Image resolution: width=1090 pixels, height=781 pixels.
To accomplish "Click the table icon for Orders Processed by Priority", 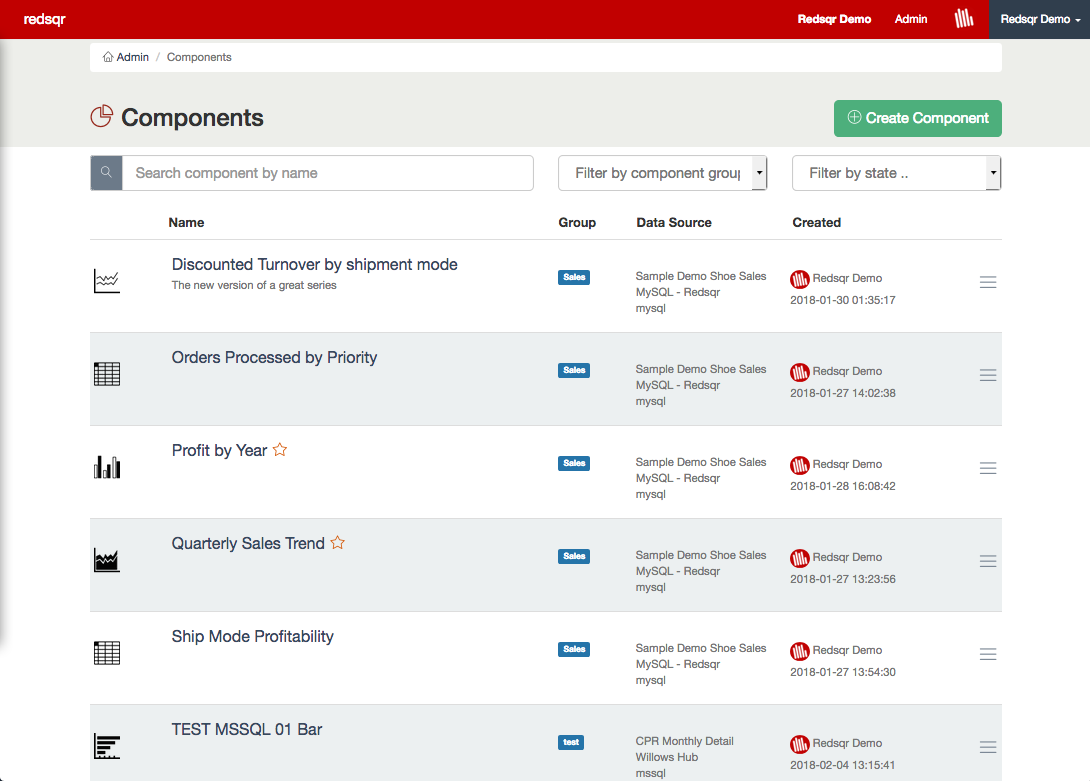I will (107, 374).
